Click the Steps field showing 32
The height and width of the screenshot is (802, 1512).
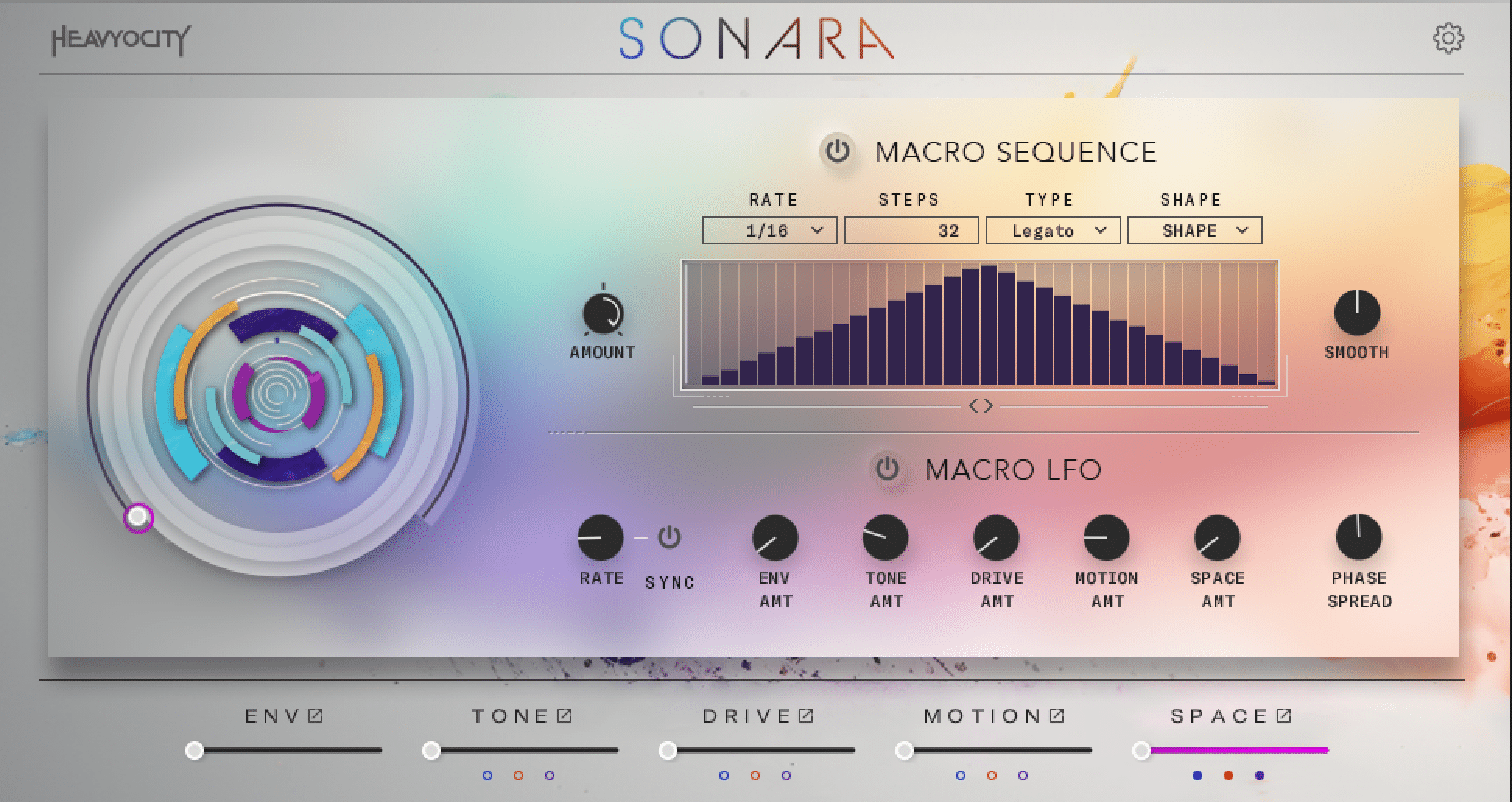tap(911, 230)
